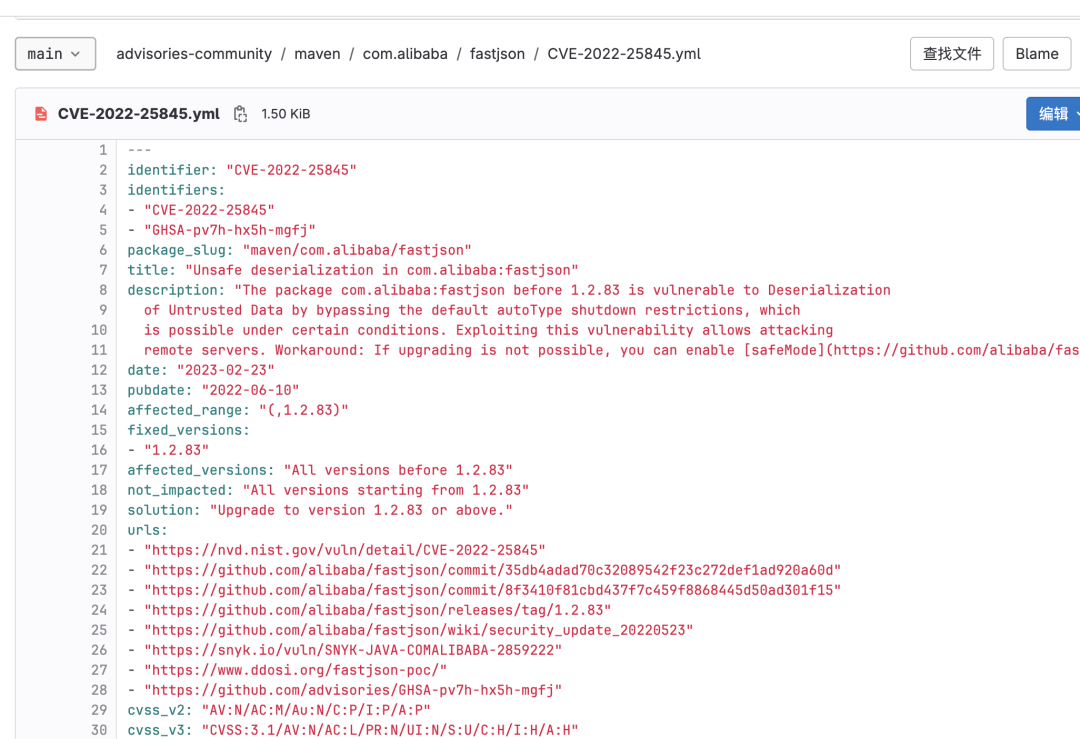Click package_slug value maven/com.alibaba/fastjson
Viewport: 1080px width, 739px height.
tap(357, 250)
